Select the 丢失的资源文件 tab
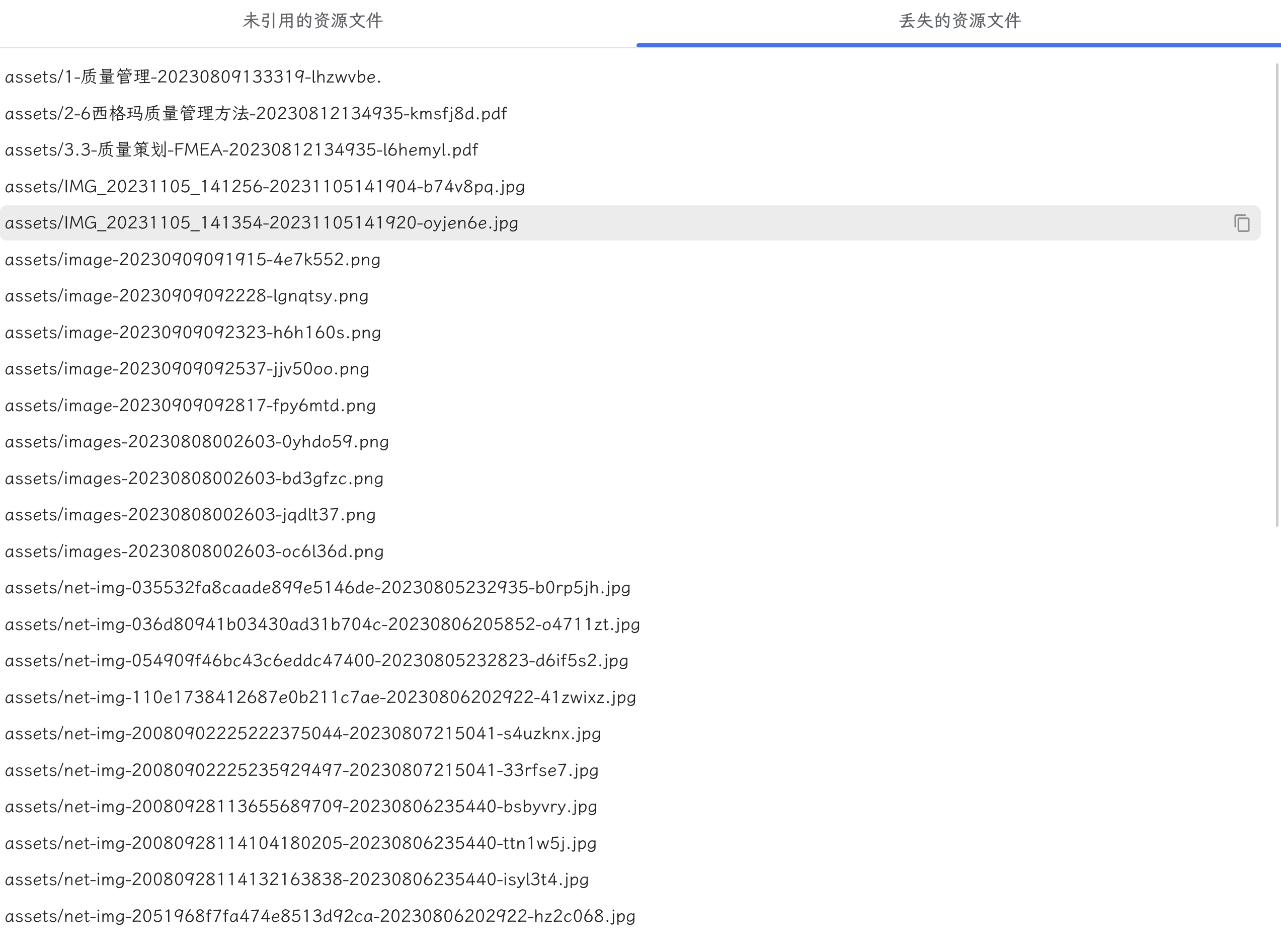 click(959, 21)
